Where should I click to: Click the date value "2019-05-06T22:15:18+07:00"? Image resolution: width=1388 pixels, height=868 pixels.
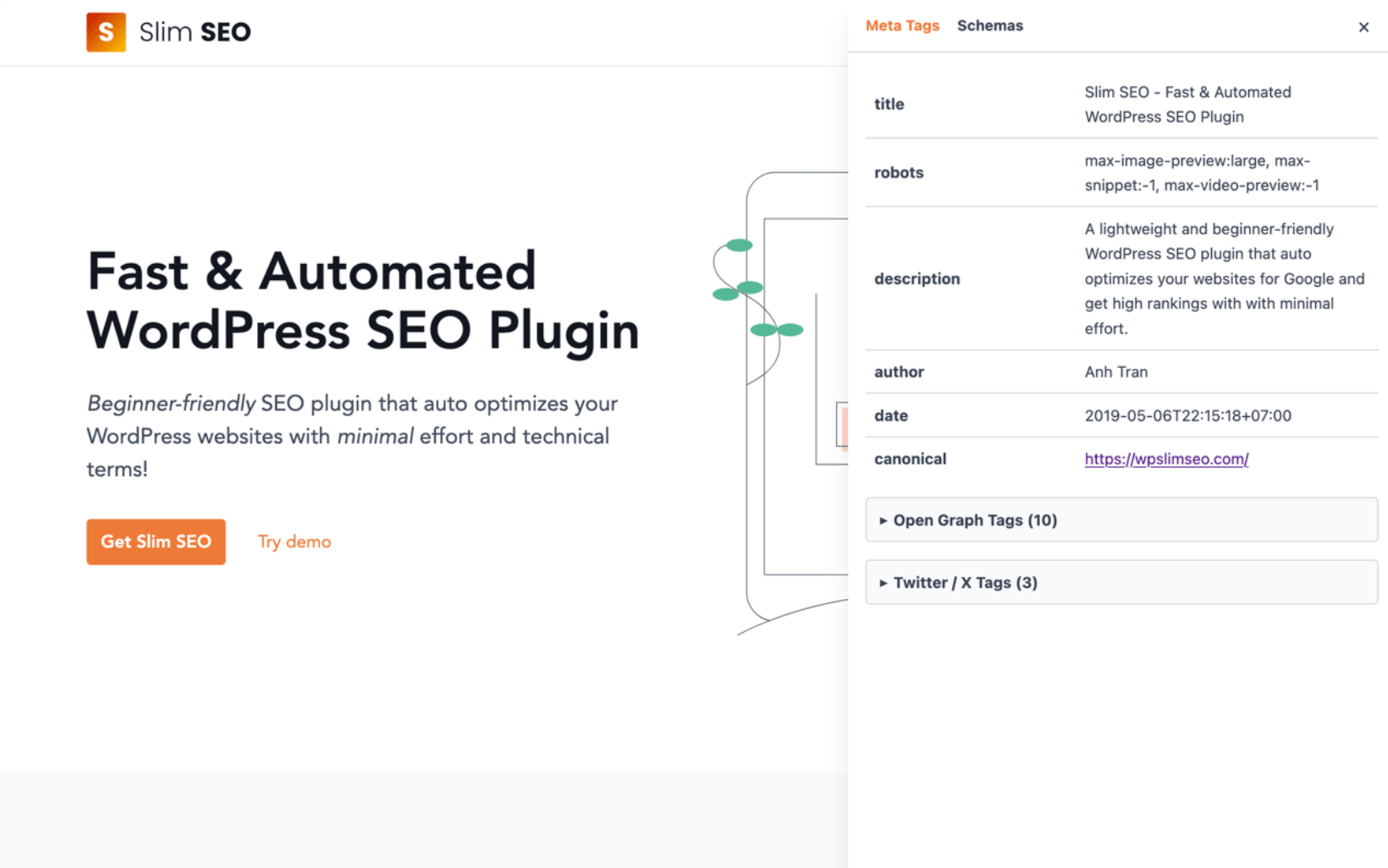pyautogui.click(x=1188, y=415)
